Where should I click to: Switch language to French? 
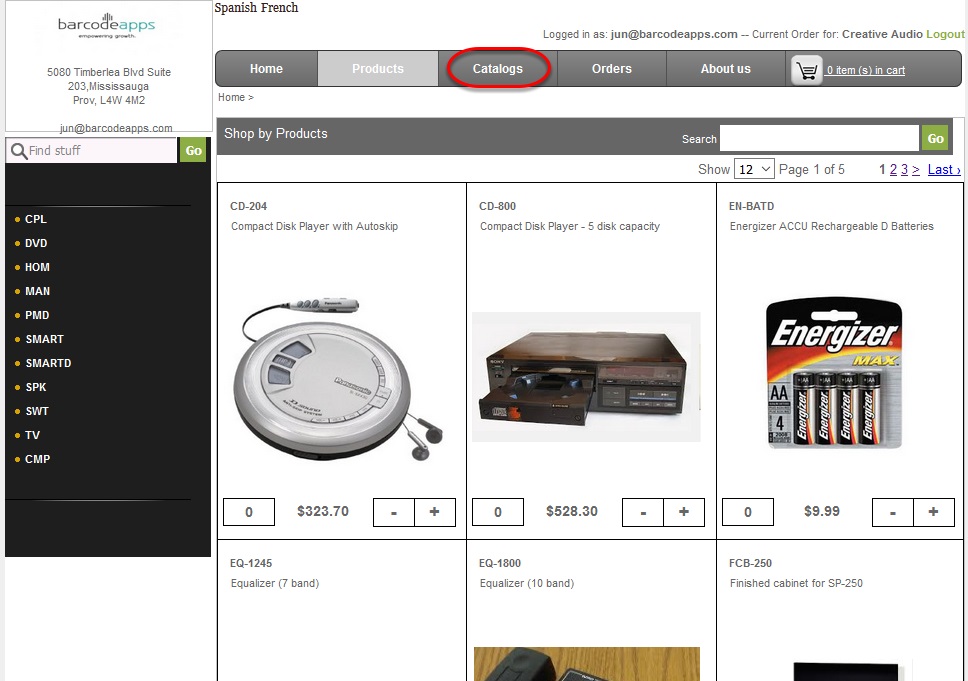pyautogui.click(x=279, y=7)
